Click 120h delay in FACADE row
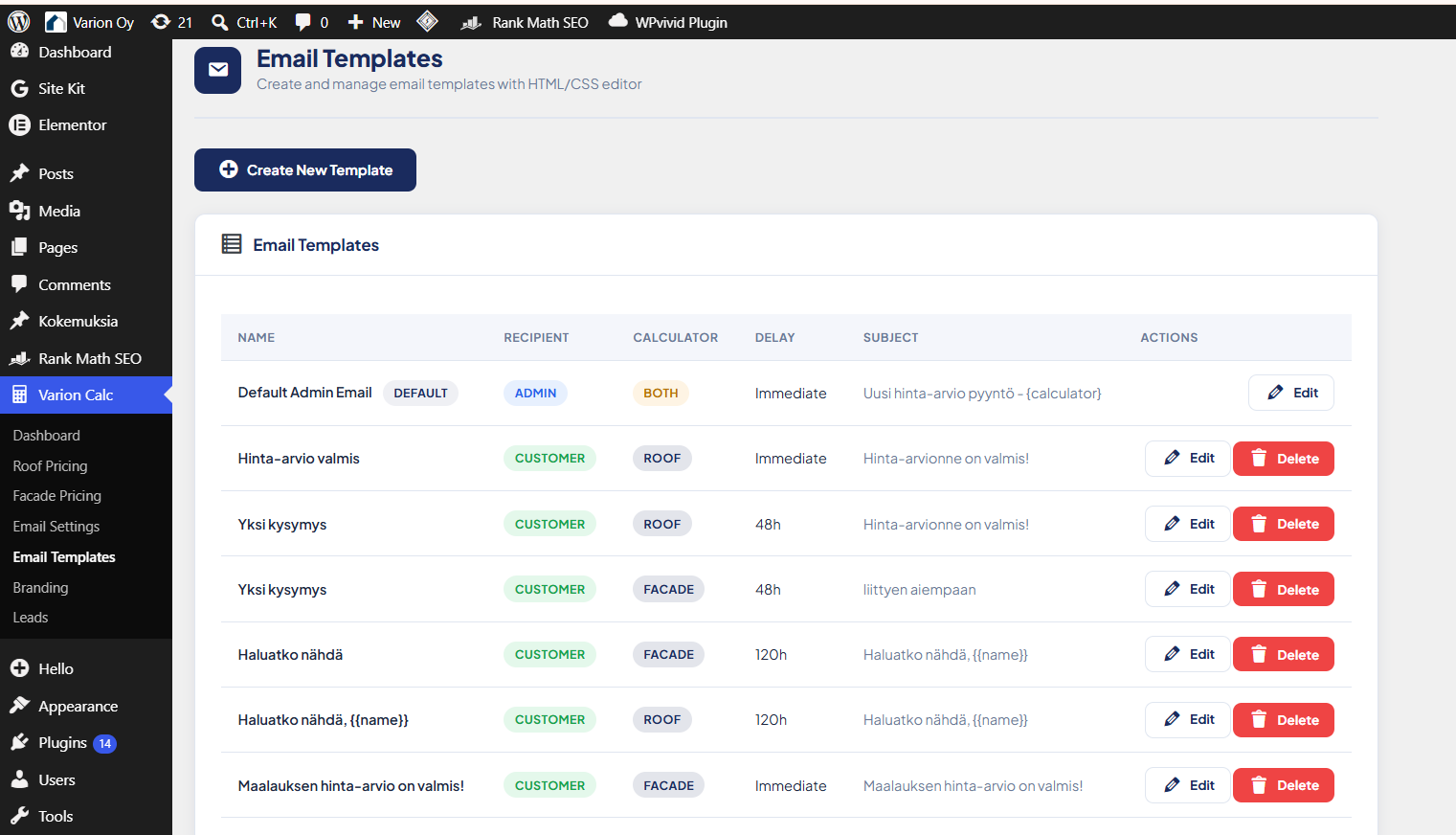This screenshot has height=835, width=1456. 771,655
